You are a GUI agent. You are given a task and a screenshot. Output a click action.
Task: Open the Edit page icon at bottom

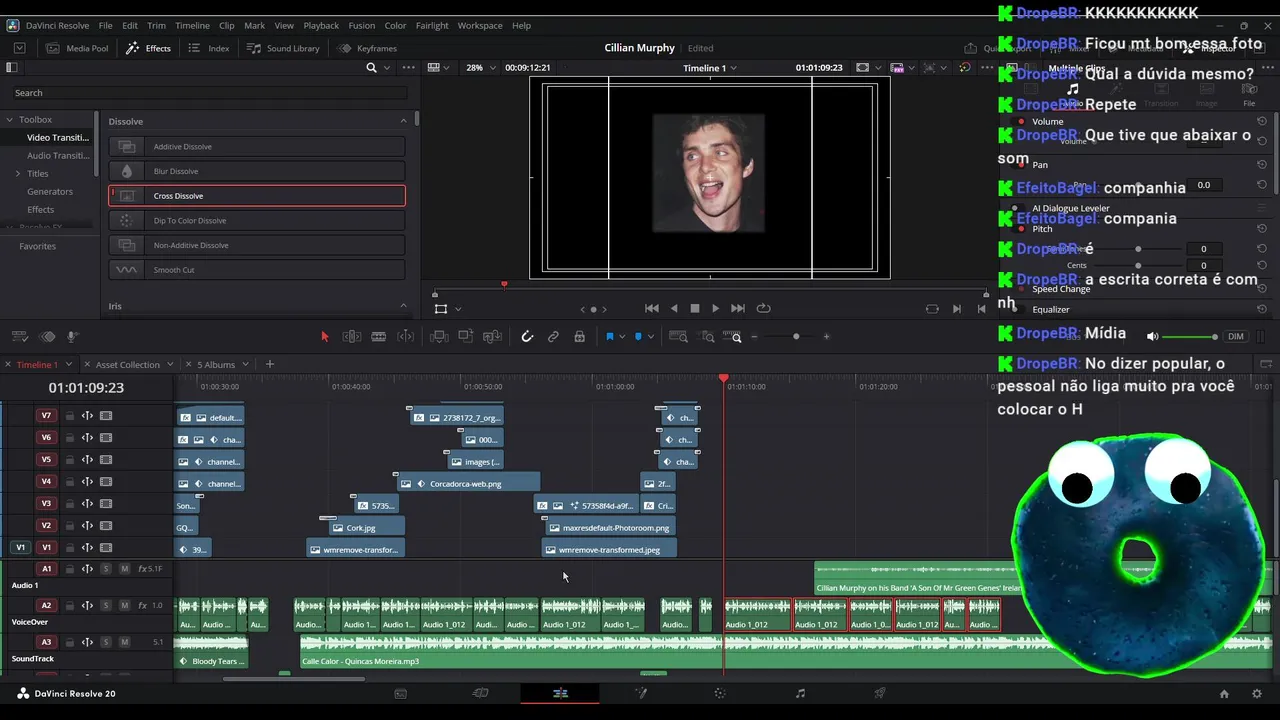tap(560, 693)
